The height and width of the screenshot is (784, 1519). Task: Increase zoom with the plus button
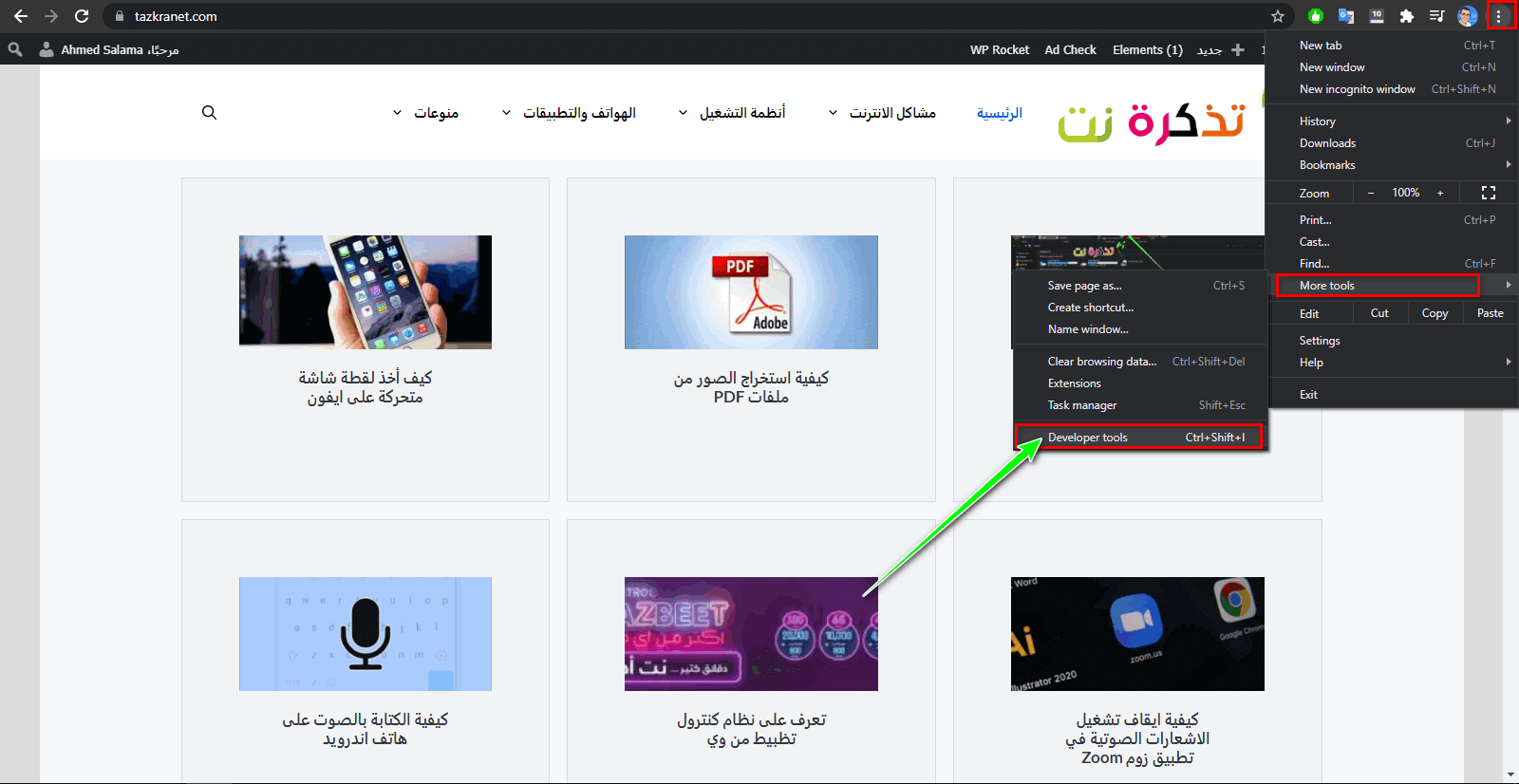tap(1440, 193)
